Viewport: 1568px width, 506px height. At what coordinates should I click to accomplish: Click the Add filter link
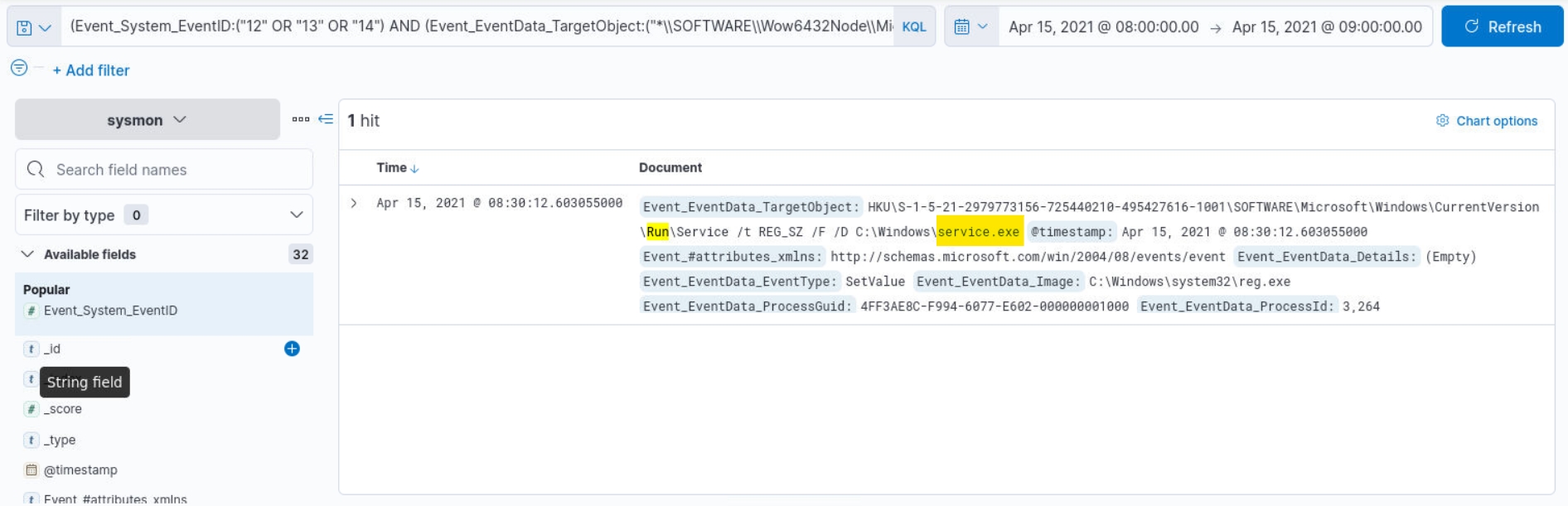91,70
